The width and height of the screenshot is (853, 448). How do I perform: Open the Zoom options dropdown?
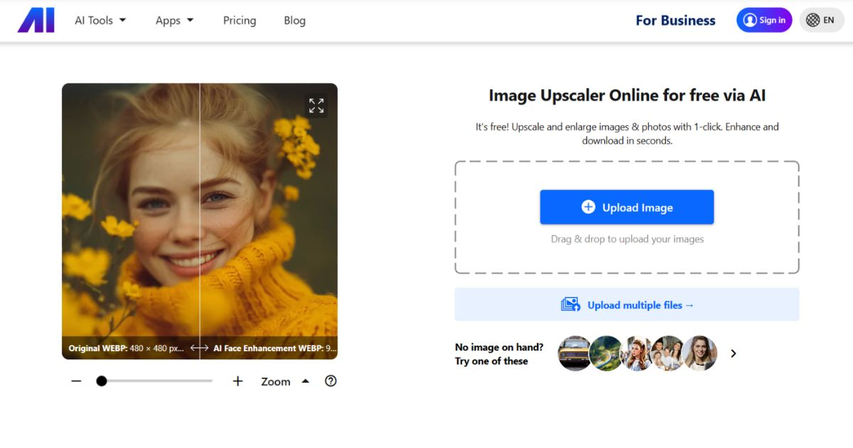[x=285, y=382]
